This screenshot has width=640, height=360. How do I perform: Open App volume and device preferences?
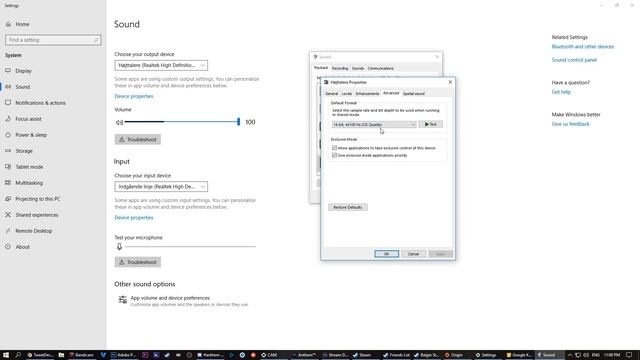click(x=170, y=298)
